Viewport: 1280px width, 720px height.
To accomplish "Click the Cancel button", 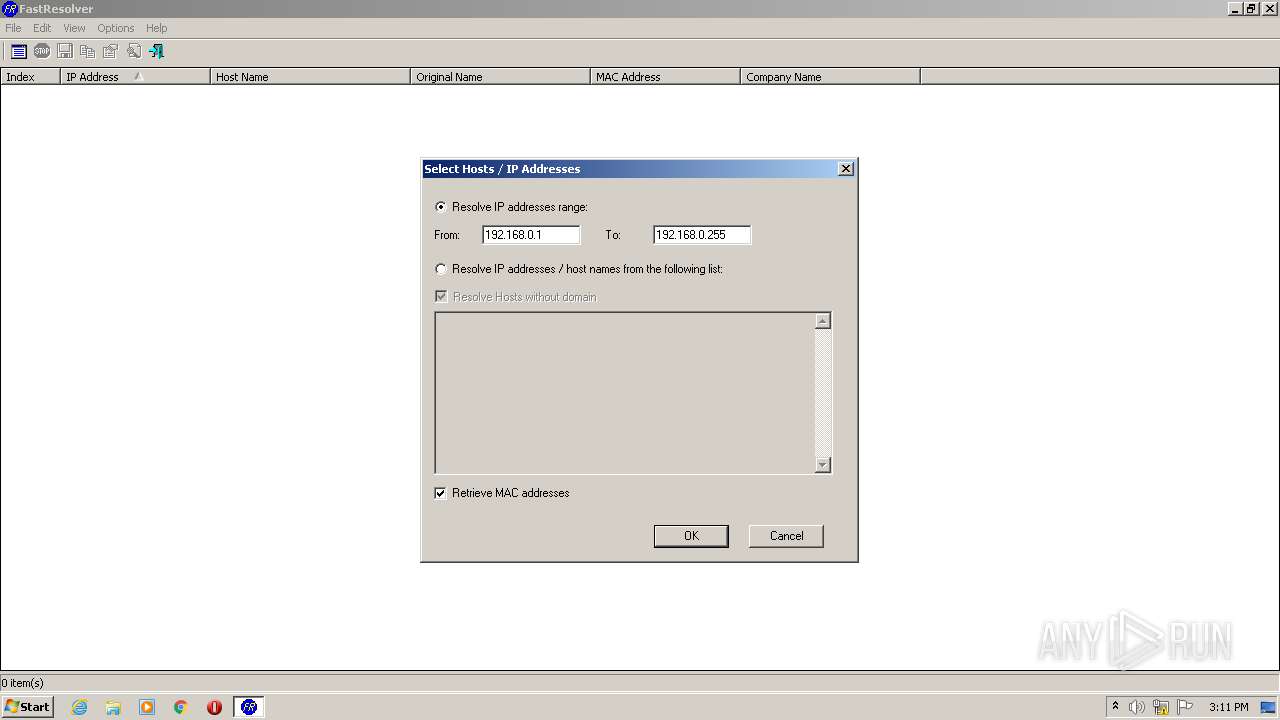I will click(786, 536).
